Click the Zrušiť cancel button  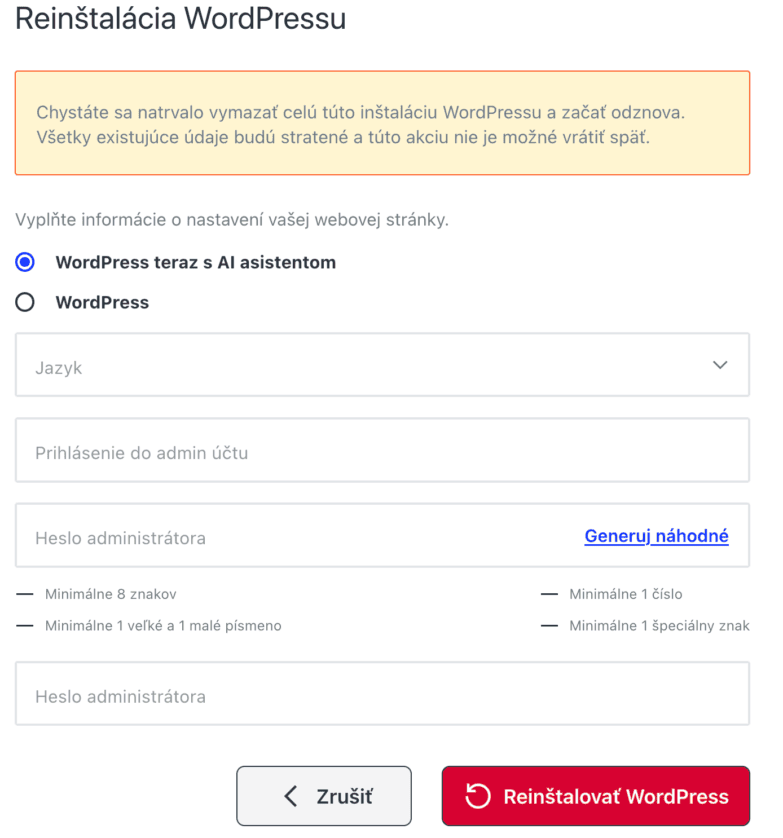click(x=324, y=796)
